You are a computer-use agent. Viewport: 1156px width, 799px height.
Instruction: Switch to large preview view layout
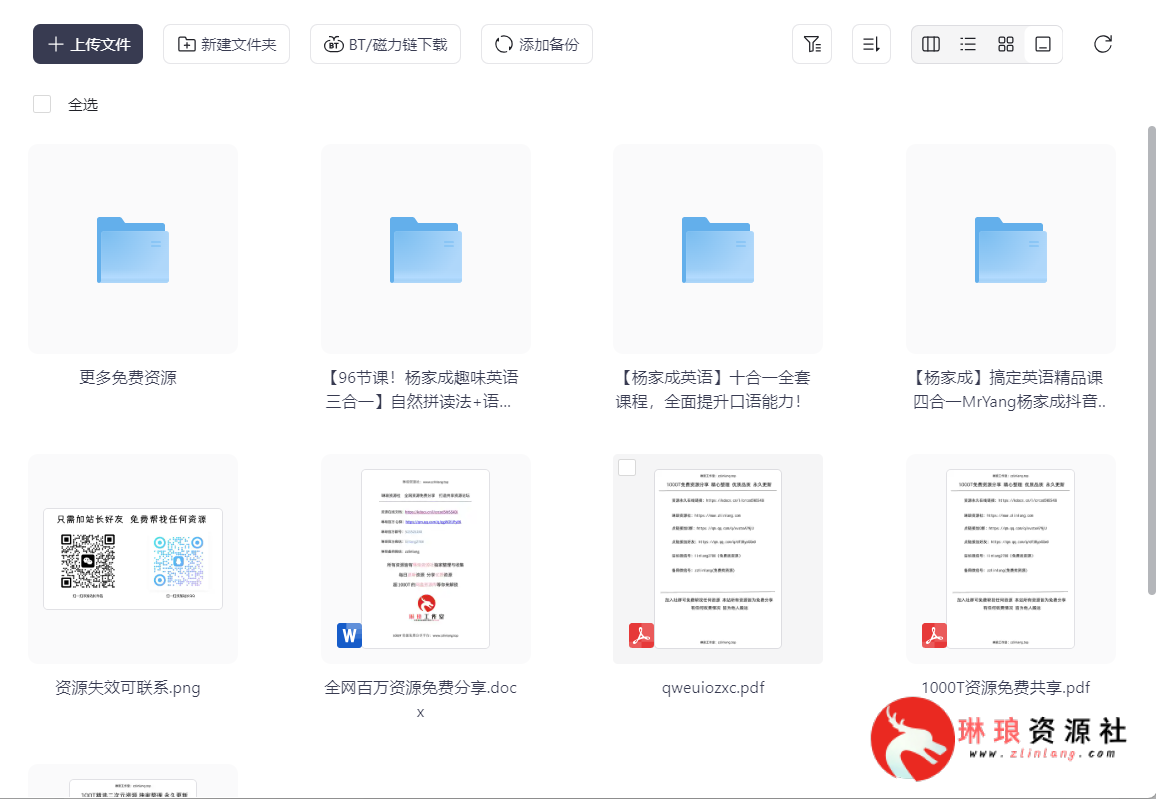coord(1043,44)
